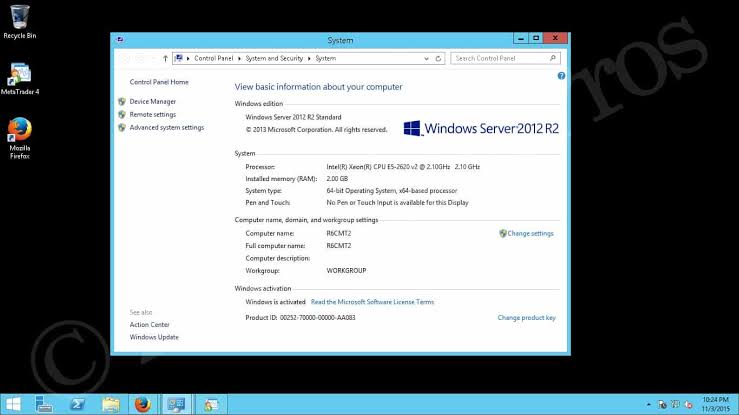Maximize the System window
739x415 pixels.
[x=536, y=38]
